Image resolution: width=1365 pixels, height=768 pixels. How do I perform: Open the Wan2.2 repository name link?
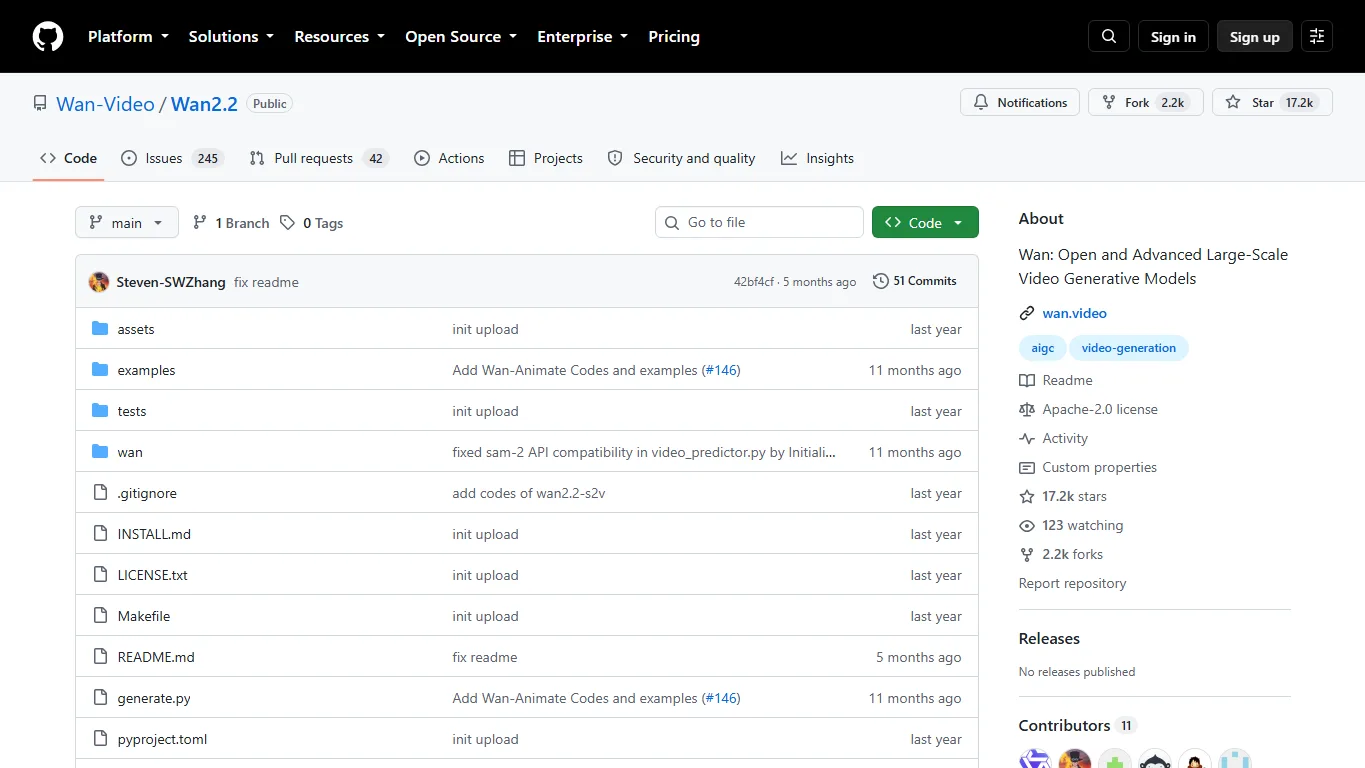[x=204, y=104]
